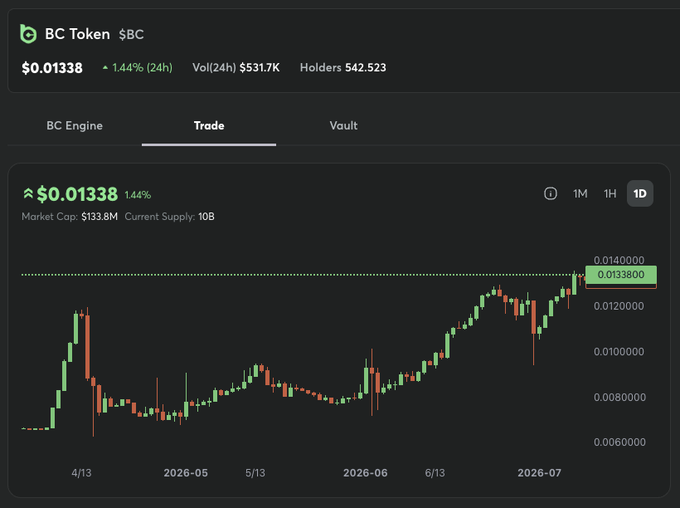Click the 5/13 date axis label
This screenshot has height=508, width=680.
click(255, 473)
